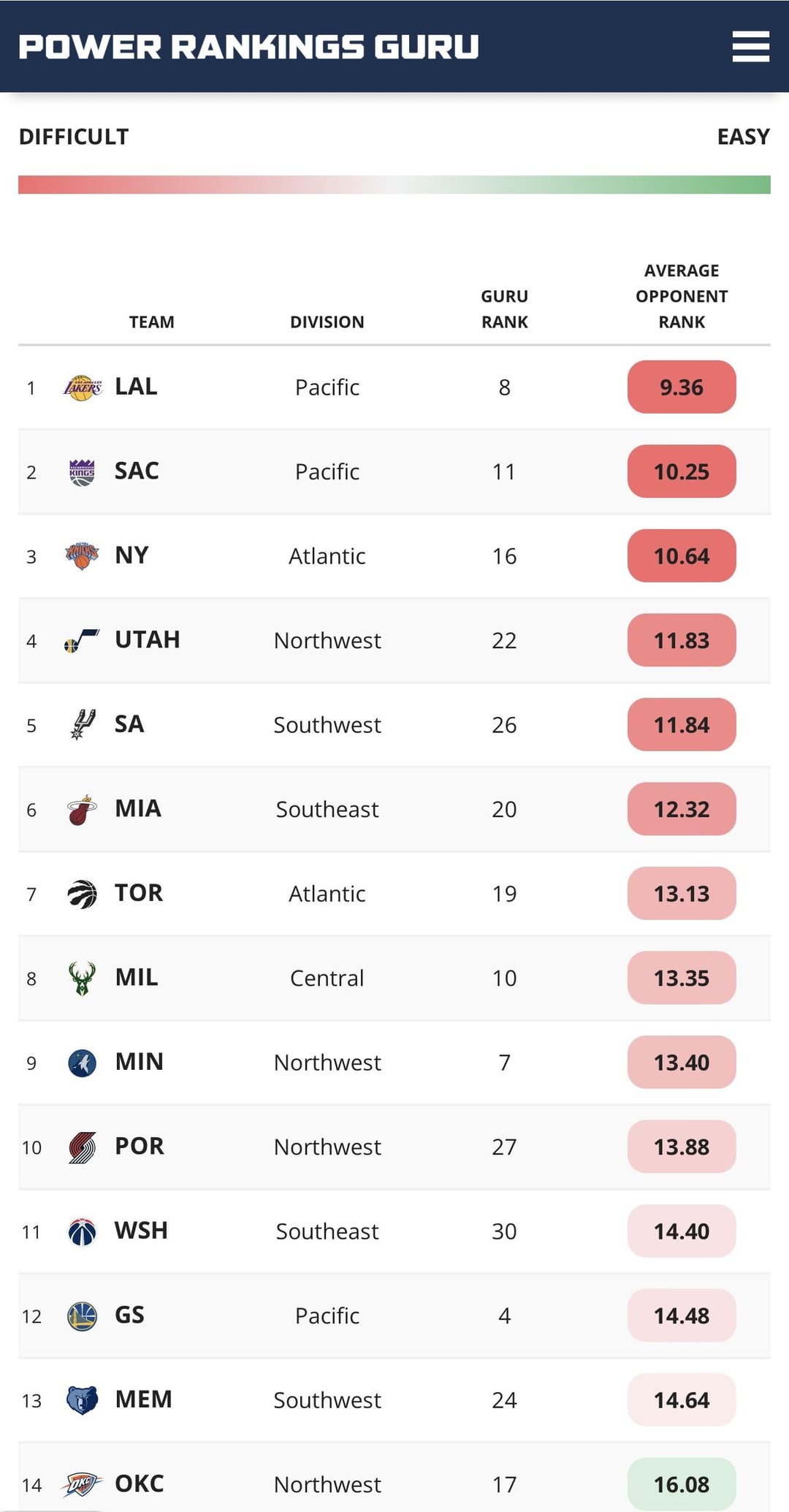Select the MEM team name
This screenshot has width=789, height=1512.
point(143,1399)
